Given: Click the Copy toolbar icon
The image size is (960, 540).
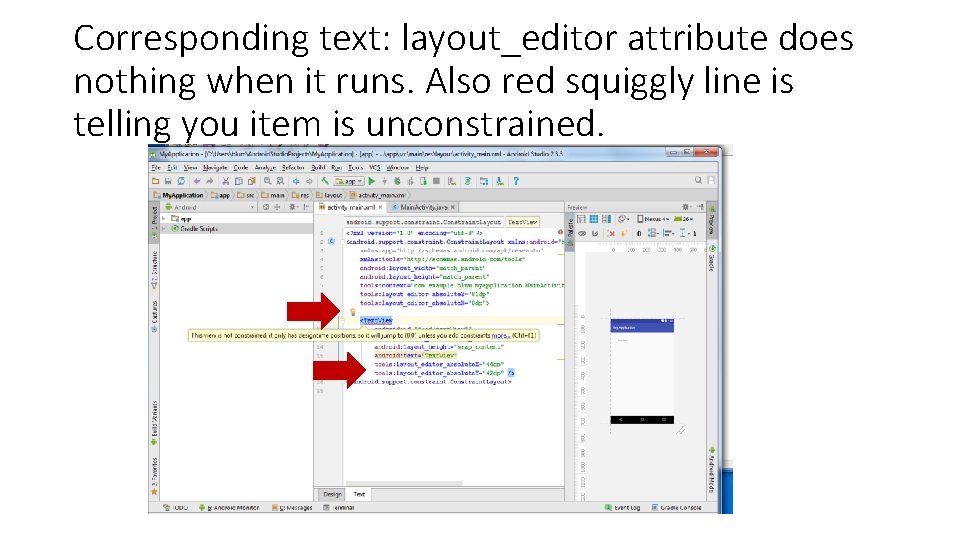Looking at the screenshot, I should 238,181.
